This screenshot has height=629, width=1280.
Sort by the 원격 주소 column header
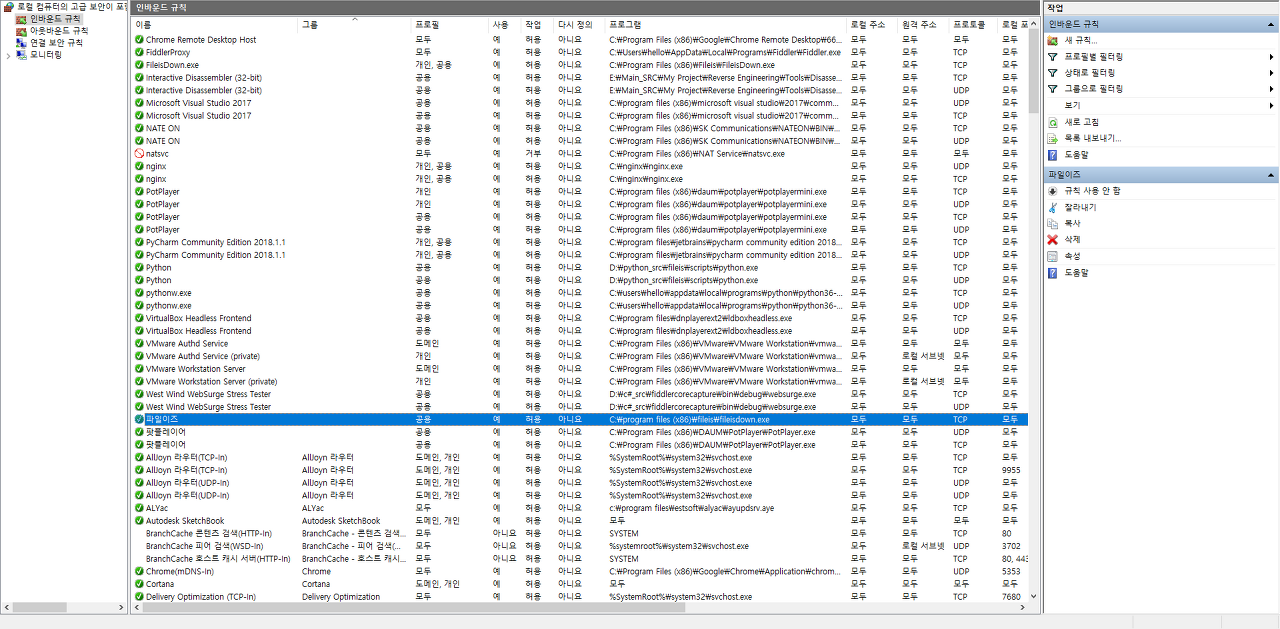(x=923, y=24)
